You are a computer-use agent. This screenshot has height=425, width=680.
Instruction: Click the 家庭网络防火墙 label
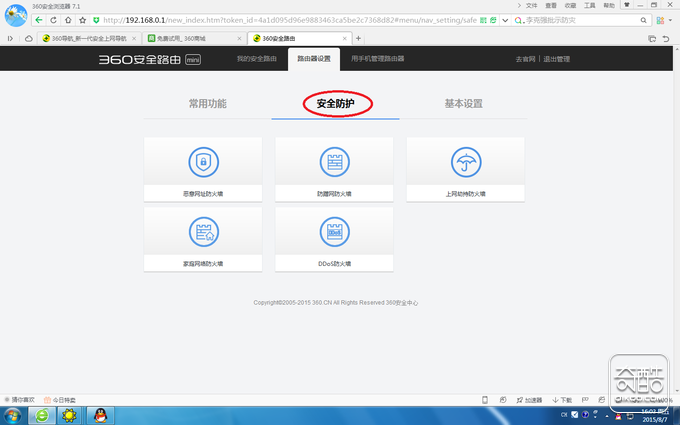pos(203,264)
